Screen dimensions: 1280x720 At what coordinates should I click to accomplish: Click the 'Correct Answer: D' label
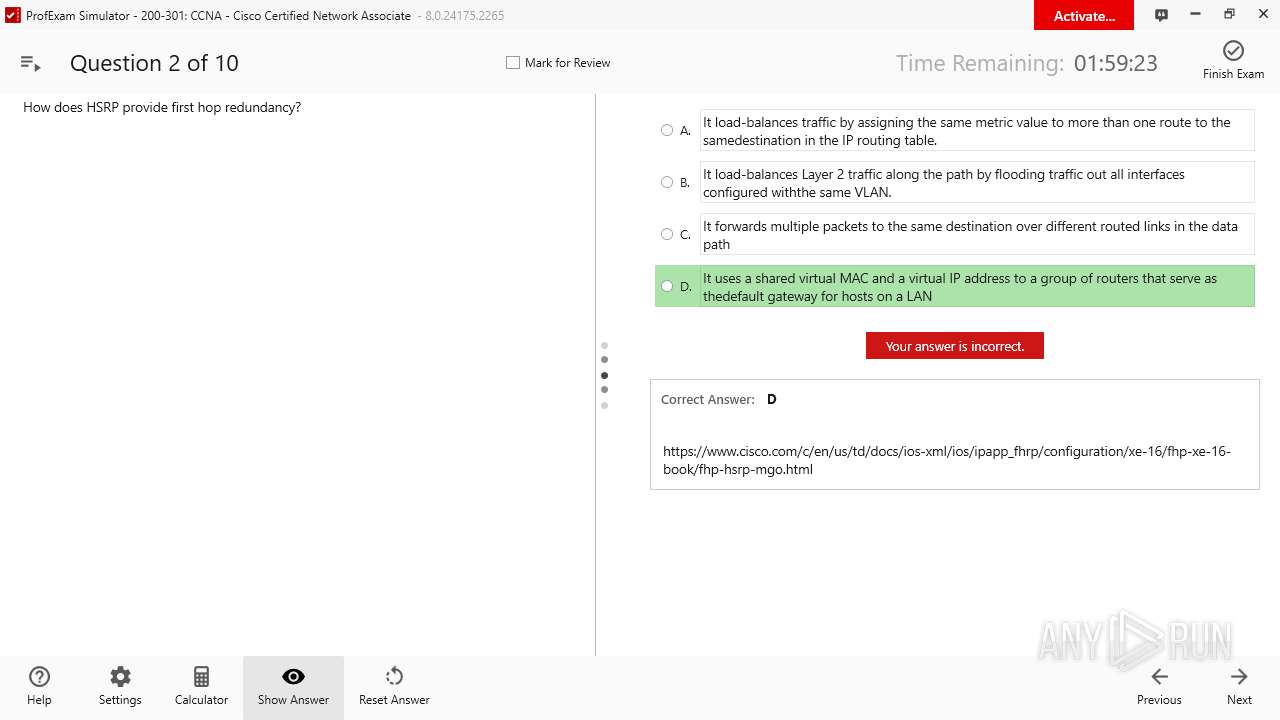[x=719, y=399]
